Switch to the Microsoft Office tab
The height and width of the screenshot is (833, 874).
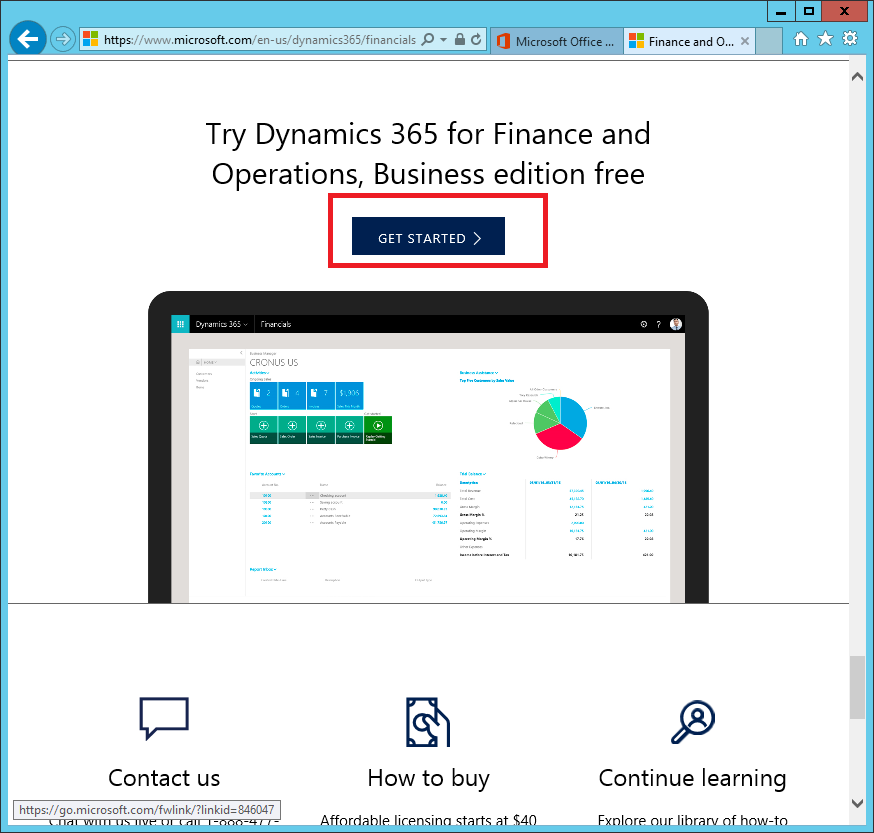[556, 41]
